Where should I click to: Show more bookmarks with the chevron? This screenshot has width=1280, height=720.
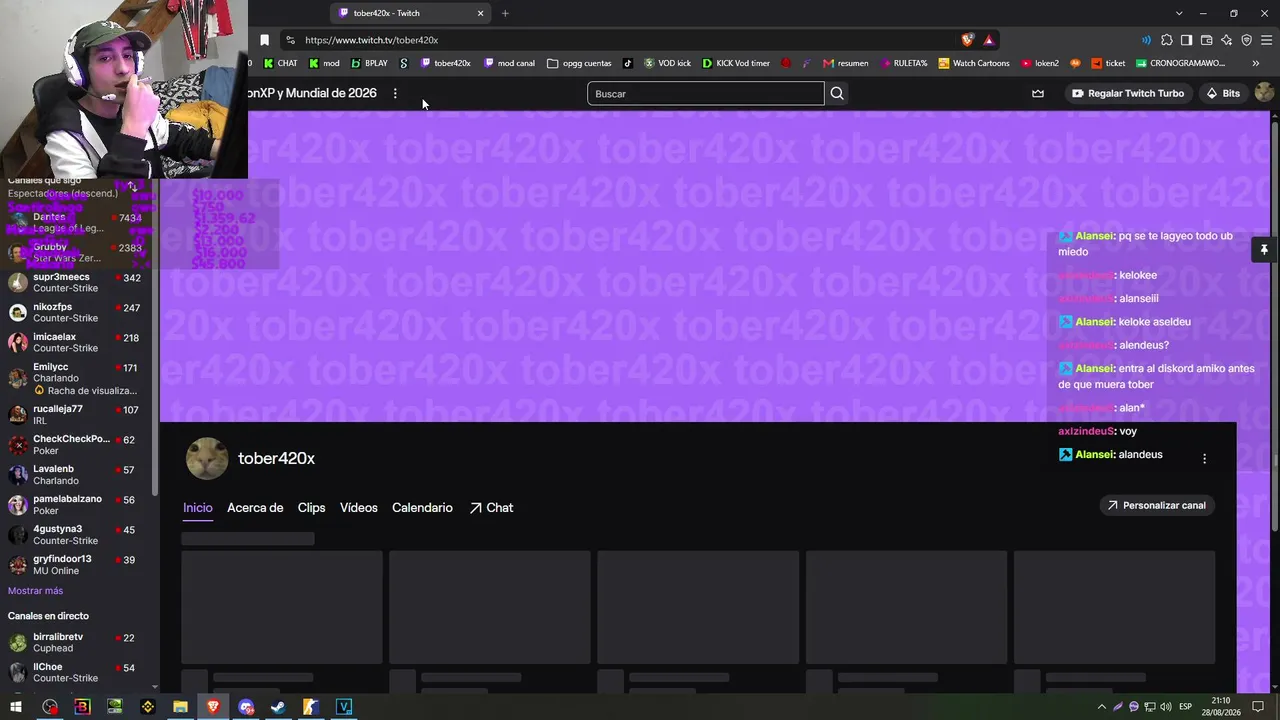1255,63
